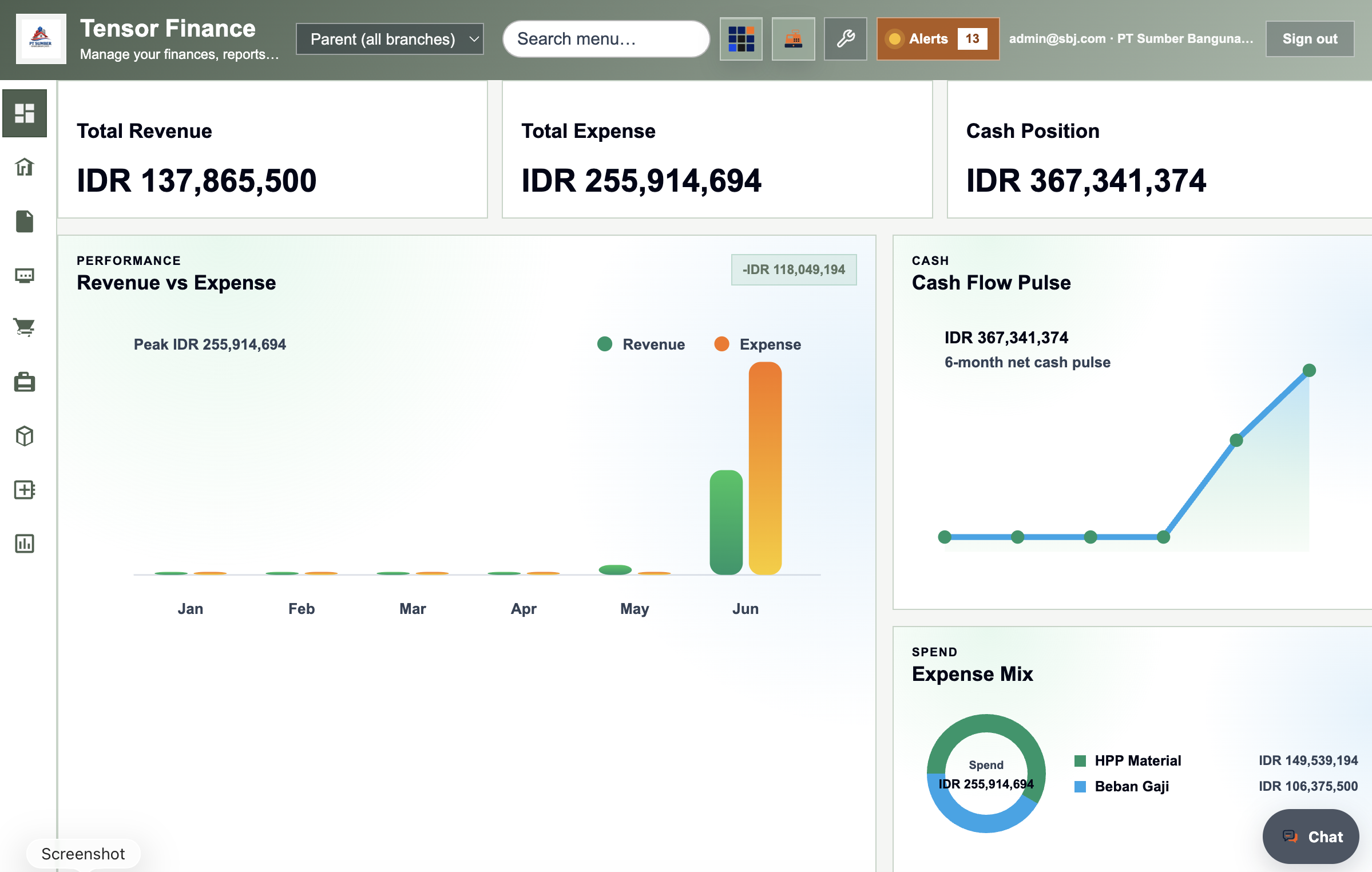The width and height of the screenshot is (1372, 872).
Task: Click the PT Sumber company logo
Action: tap(41, 39)
